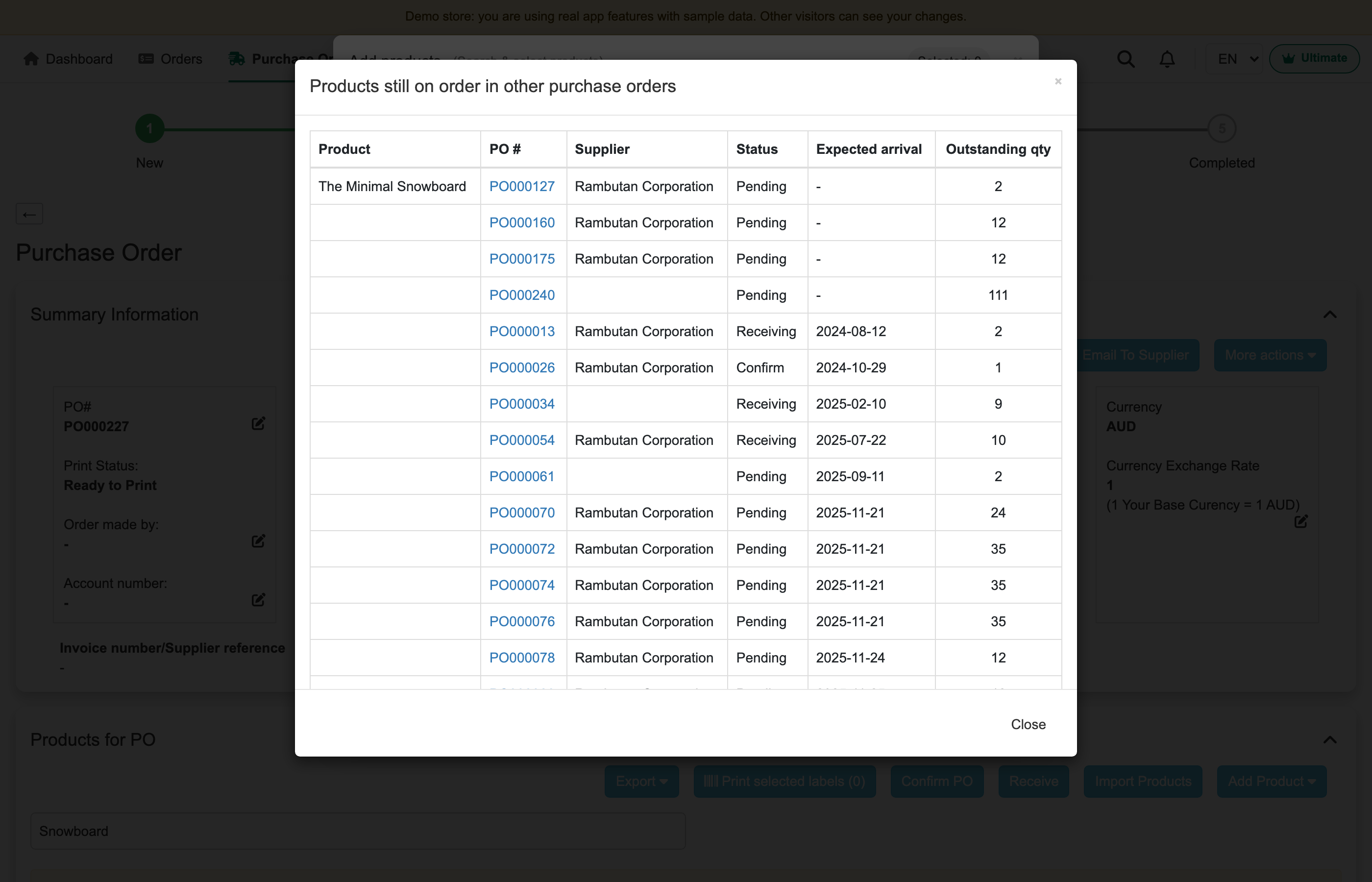Open purchase order PO000013 link

[522, 331]
